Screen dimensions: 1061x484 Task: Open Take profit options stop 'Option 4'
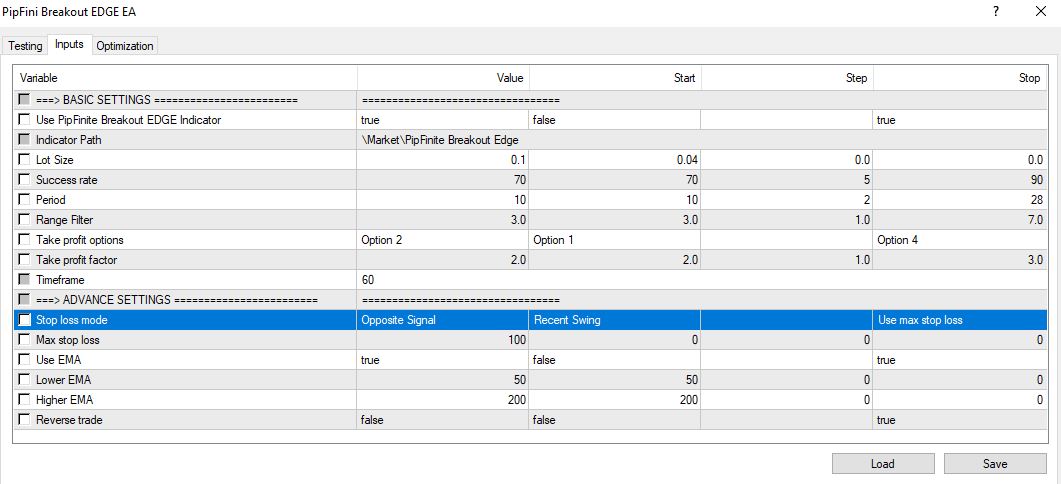pos(960,240)
